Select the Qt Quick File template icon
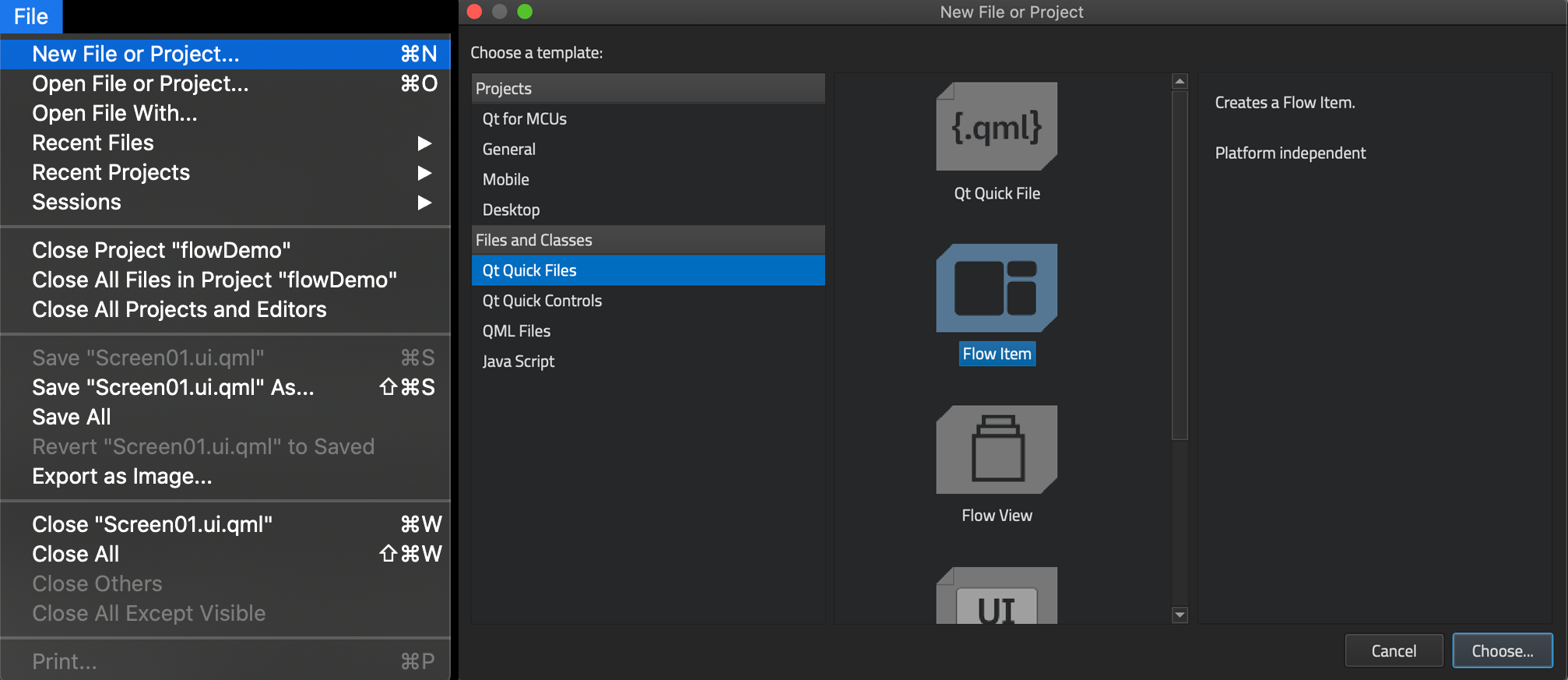 click(996, 127)
